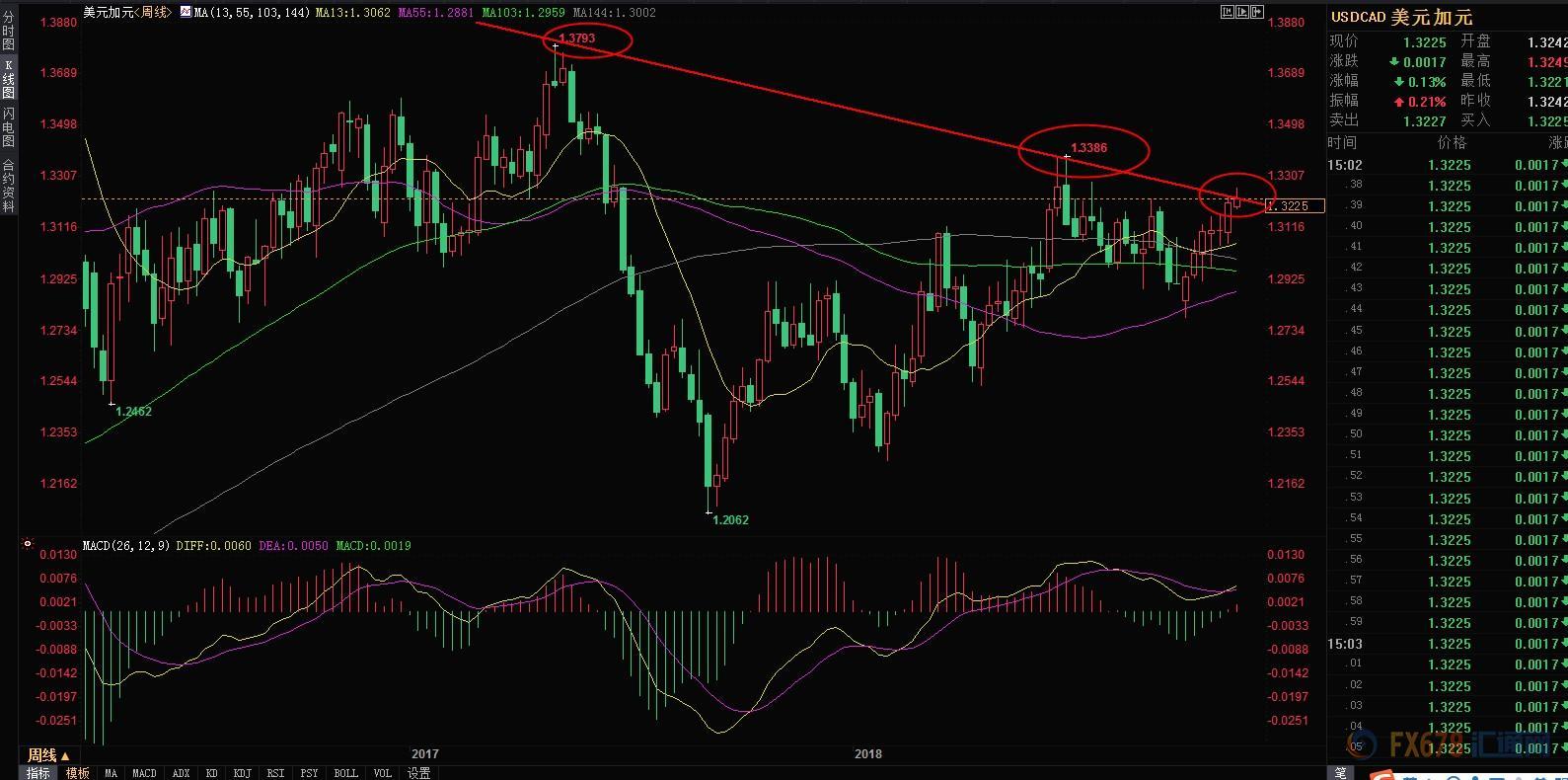Click the MACD panel settings sun icon

tap(28, 544)
